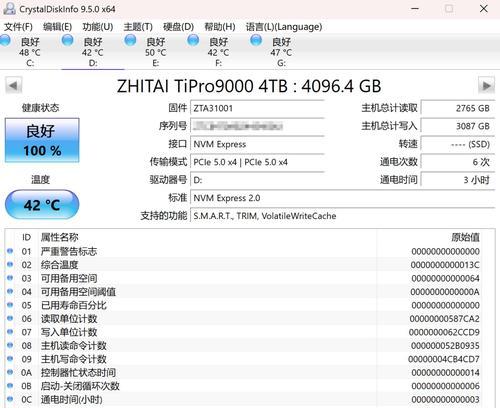
Task: Click the drive letter field D:
Action: [257, 180]
